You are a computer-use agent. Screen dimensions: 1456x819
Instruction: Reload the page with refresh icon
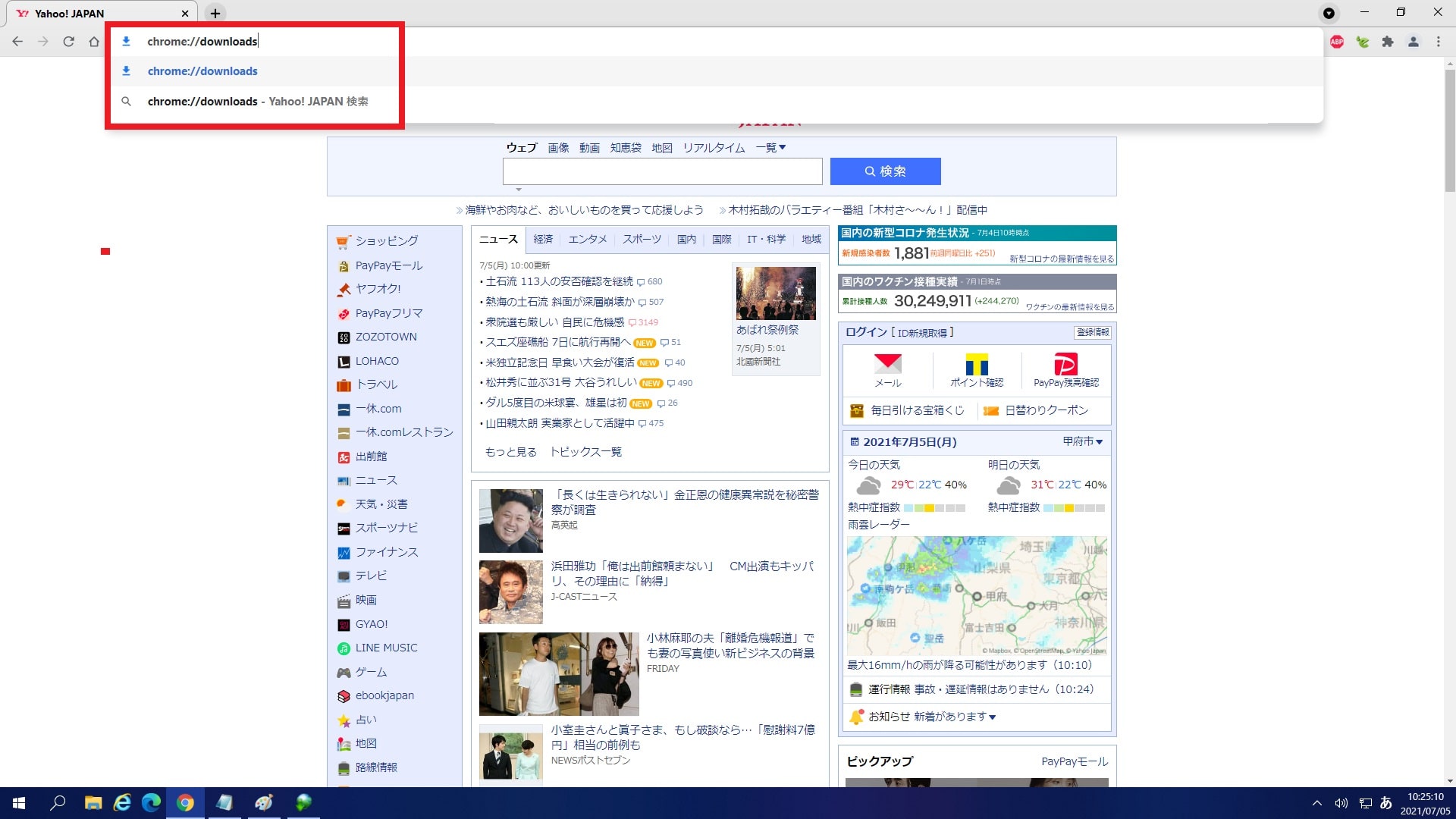point(68,42)
